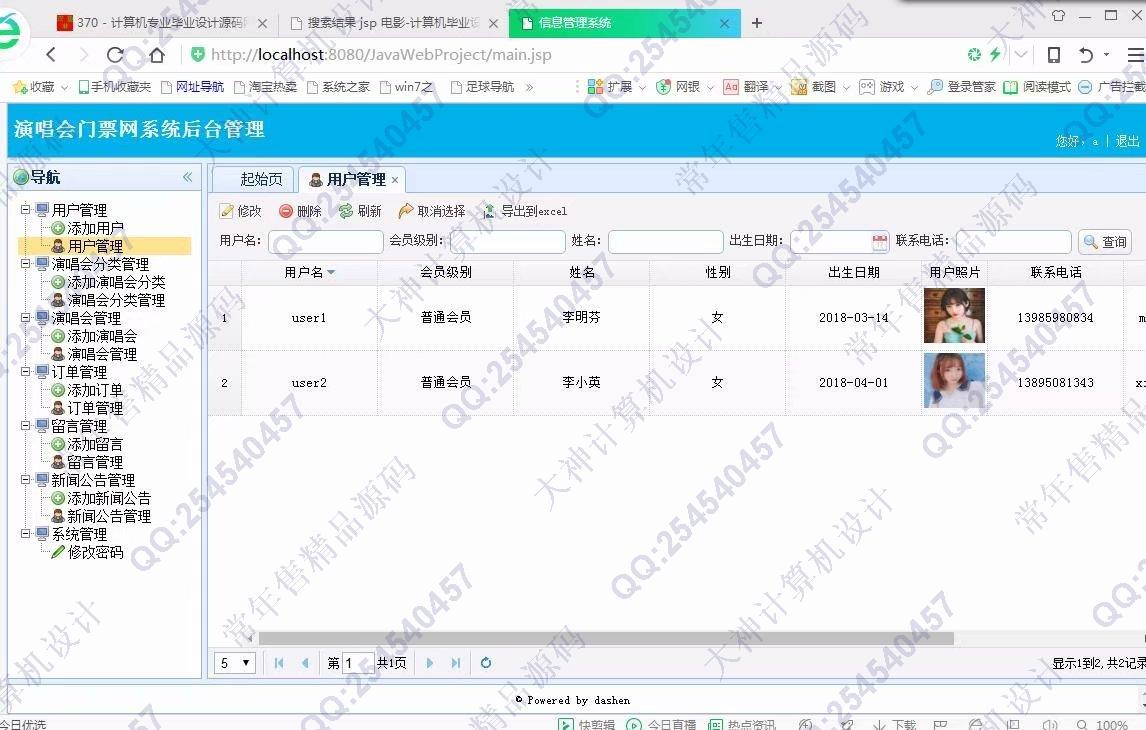
Task: Click the horizontal table scrollbar
Action: pyautogui.click(x=606, y=639)
